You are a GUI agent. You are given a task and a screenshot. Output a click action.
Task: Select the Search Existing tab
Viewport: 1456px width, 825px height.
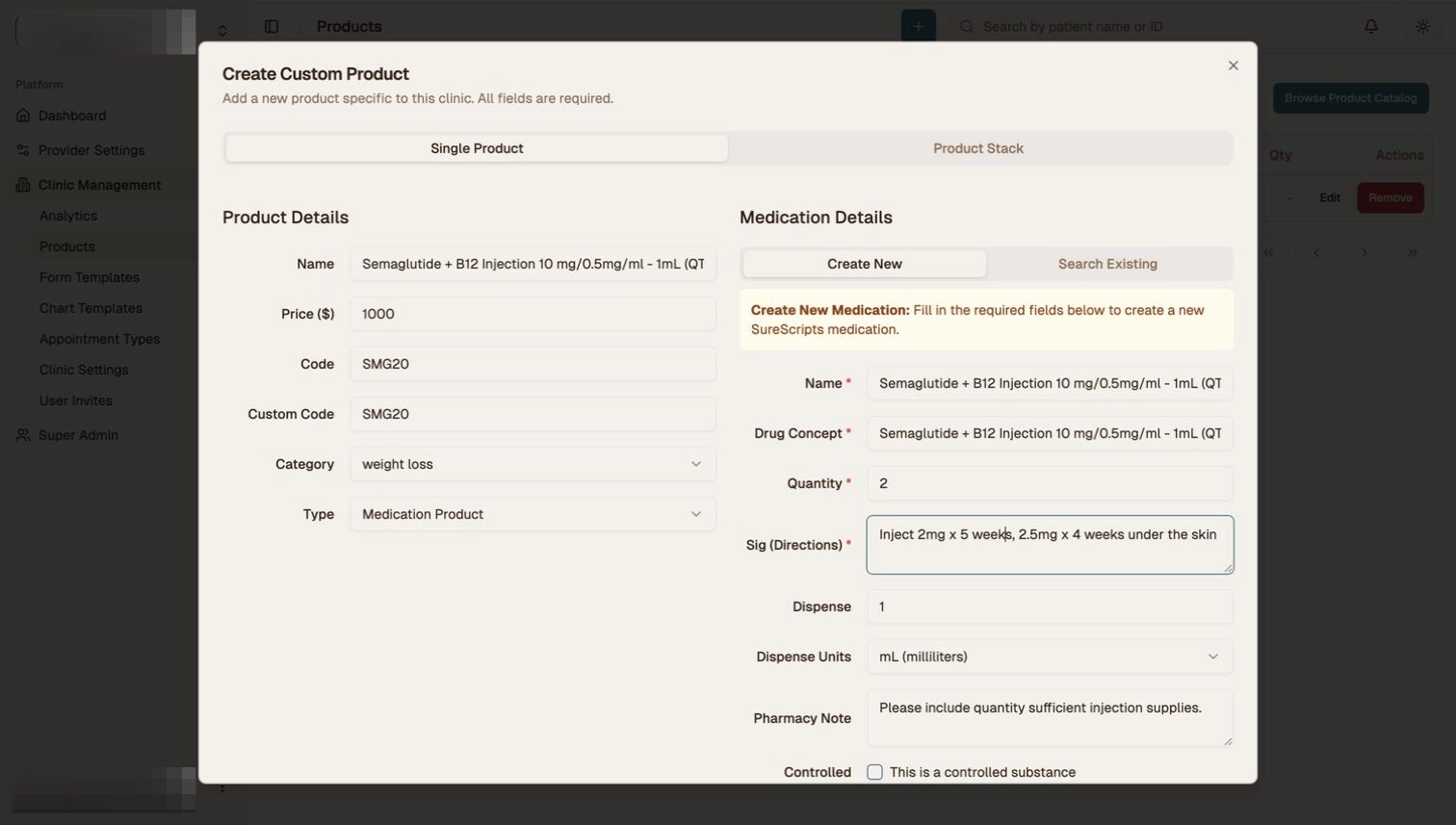coord(1107,264)
